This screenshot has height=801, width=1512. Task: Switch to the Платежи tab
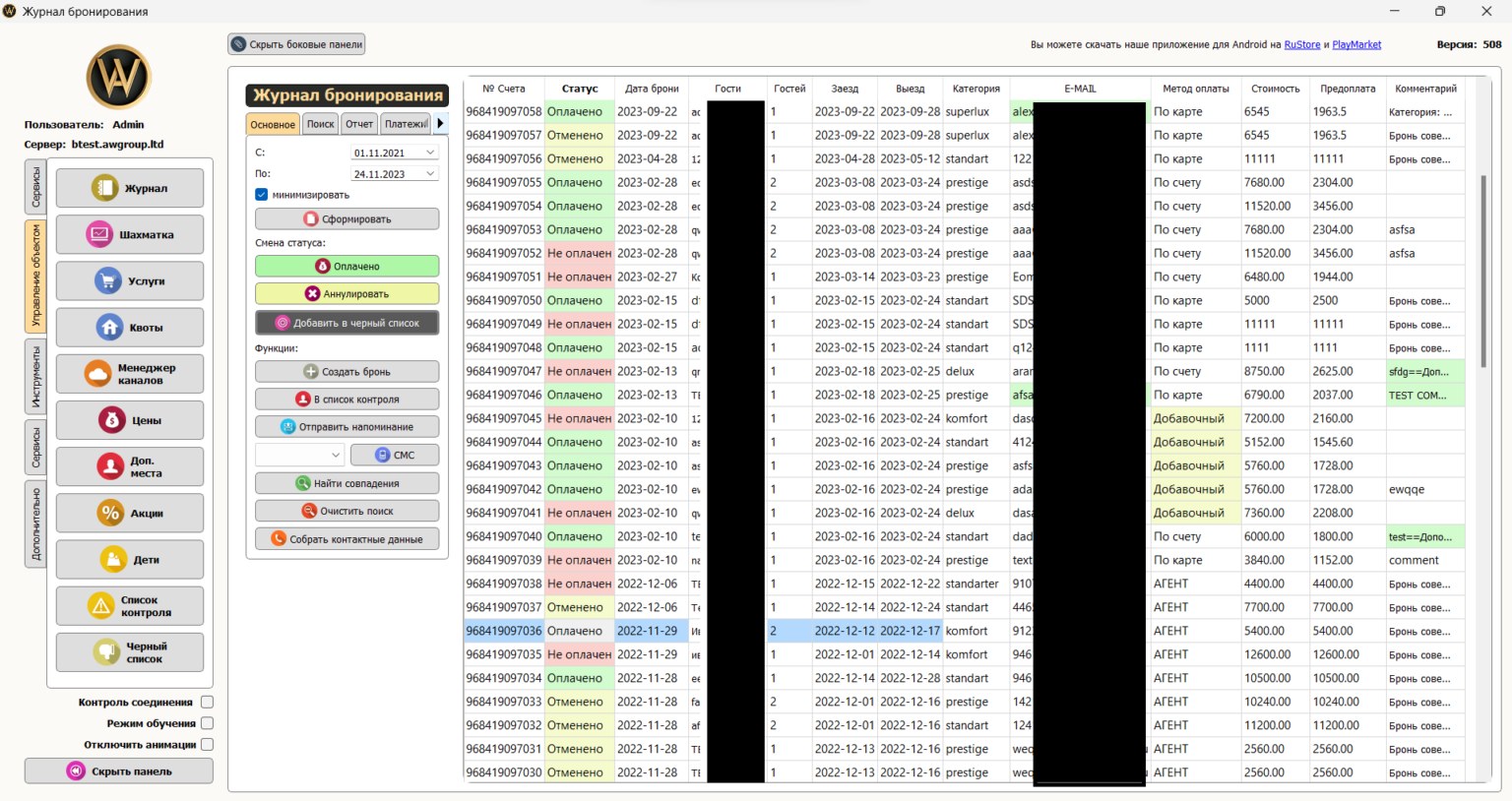(407, 124)
